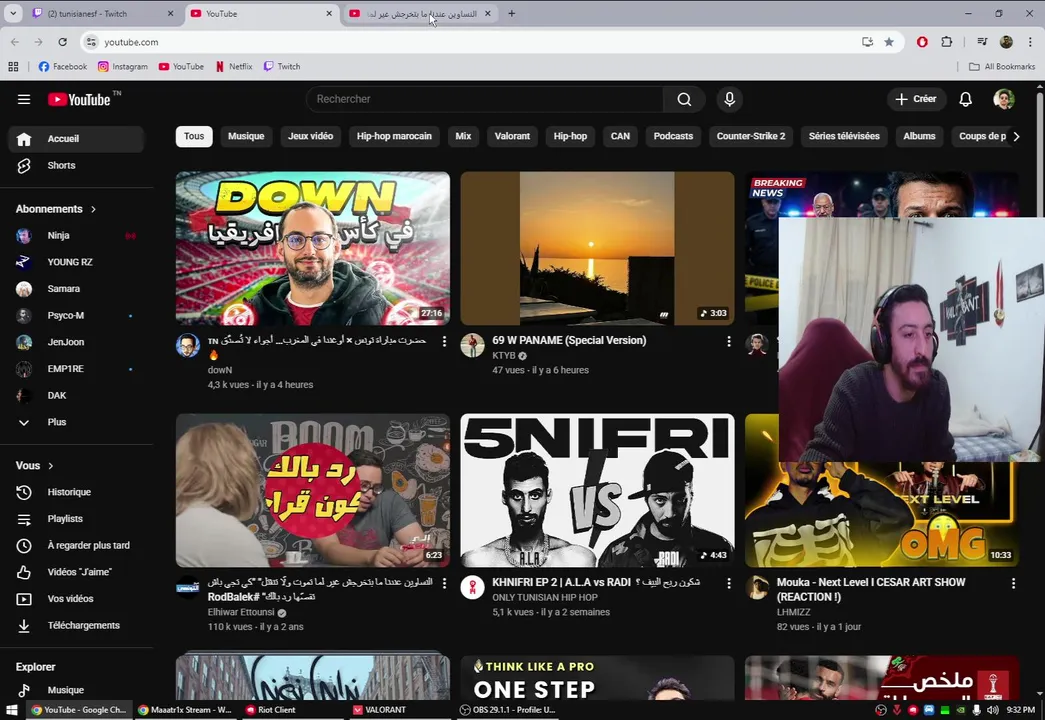Open Playlists page
Viewport: 1045px width, 720px height.
pyautogui.click(x=77, y=519)
